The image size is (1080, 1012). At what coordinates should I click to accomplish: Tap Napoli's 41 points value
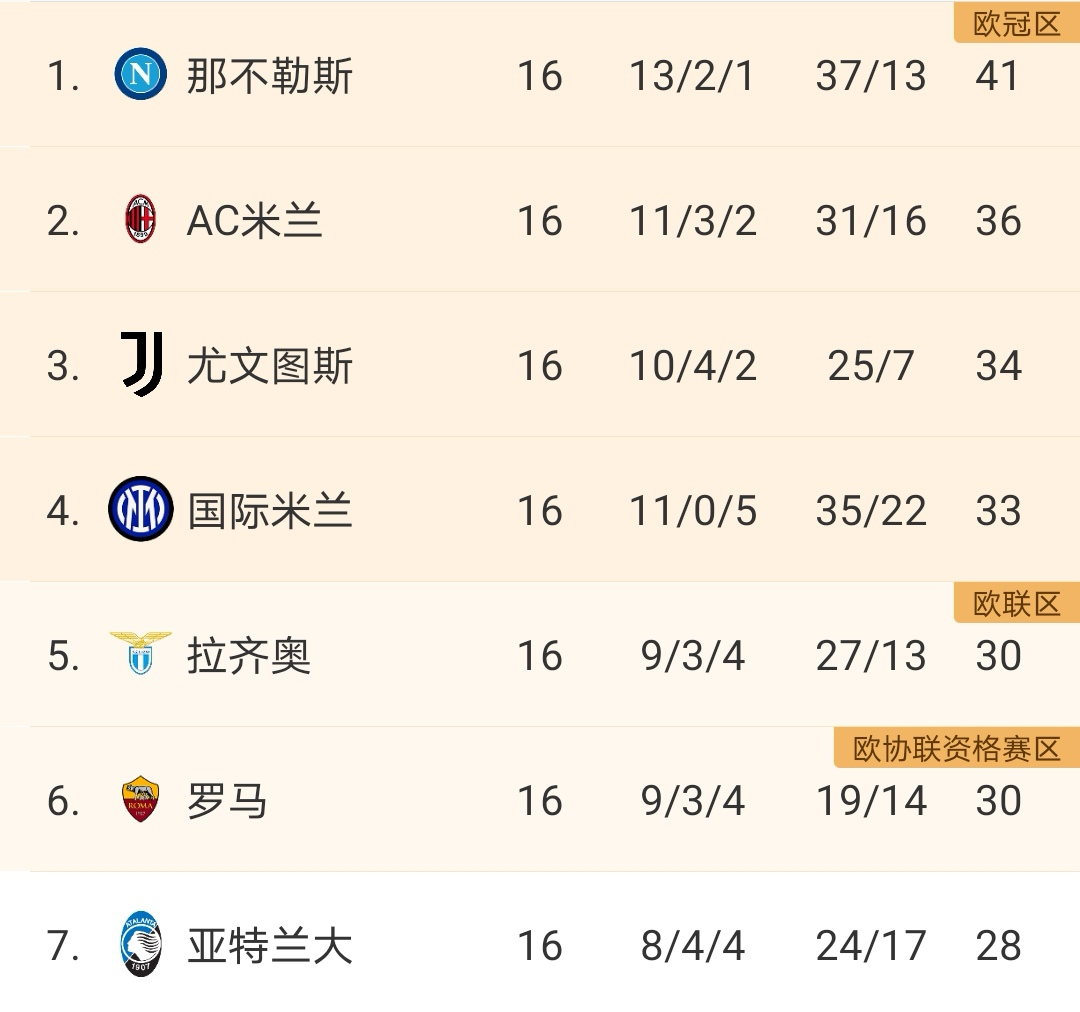[997, 76]
